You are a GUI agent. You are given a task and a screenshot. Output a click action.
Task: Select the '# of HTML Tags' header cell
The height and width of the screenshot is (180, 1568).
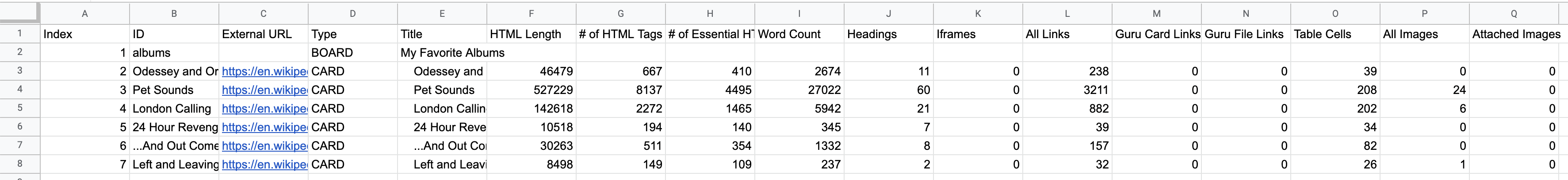click(x=621, y=34)
